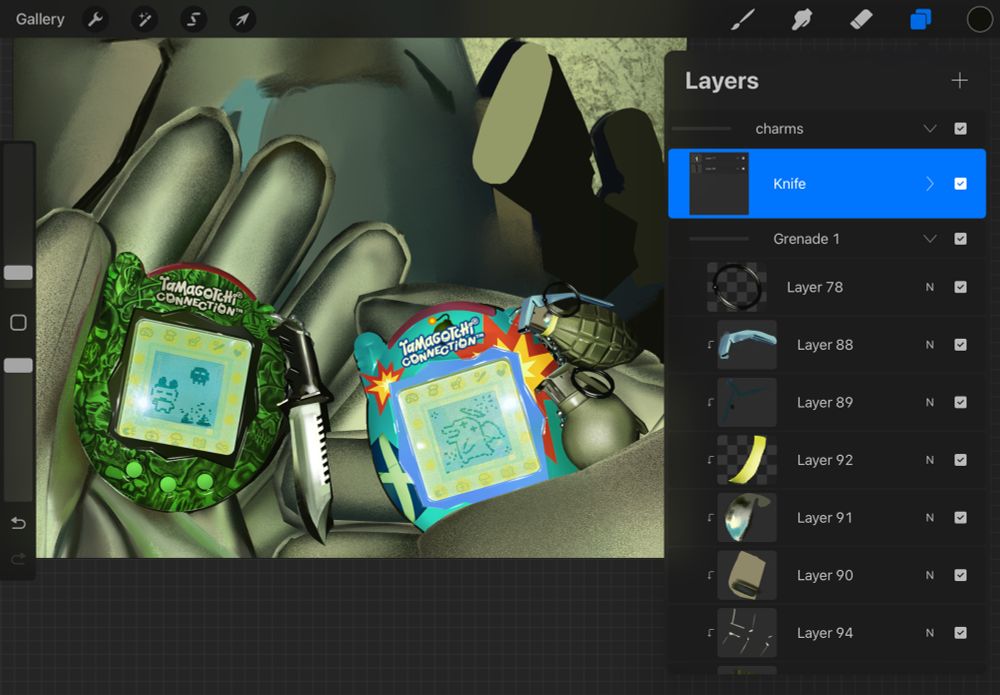This screenshot has height=695, width=1000.
Task: Open blend mode N for Layer 91
Action: 930,518
